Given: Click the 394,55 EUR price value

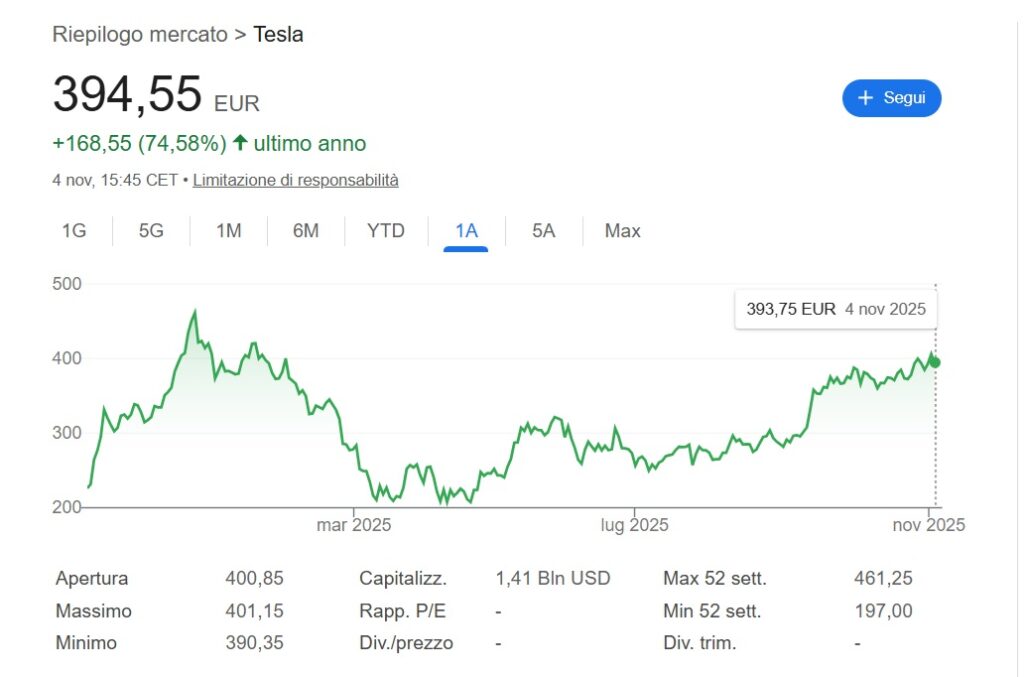Looking at the screenshot, I should (127, 95).
